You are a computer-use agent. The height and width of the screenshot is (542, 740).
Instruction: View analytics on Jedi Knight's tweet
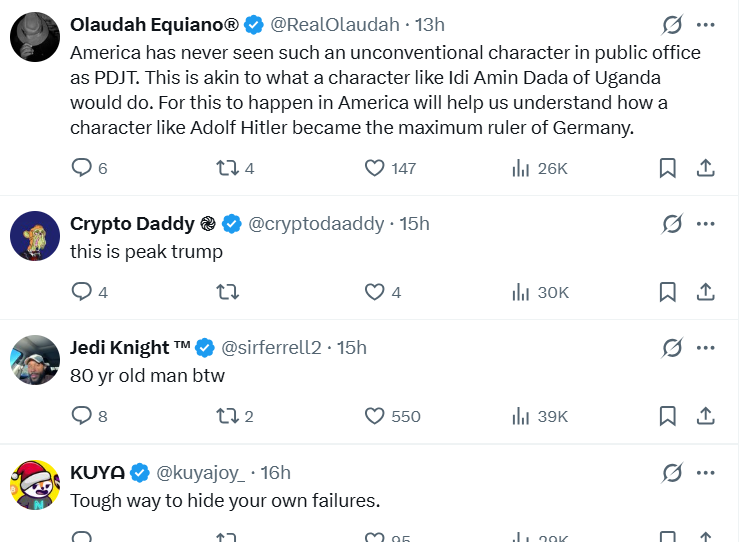(520, 416)
